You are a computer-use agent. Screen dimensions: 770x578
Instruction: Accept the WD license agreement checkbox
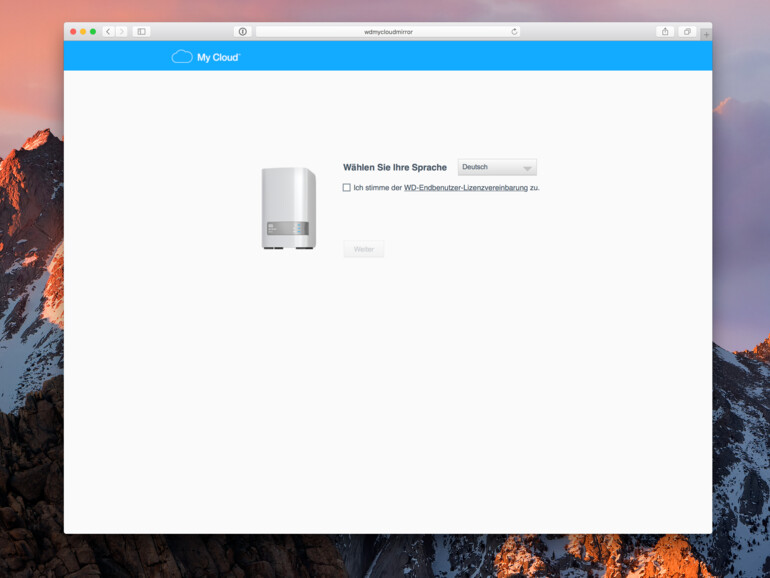coord(347,188)
